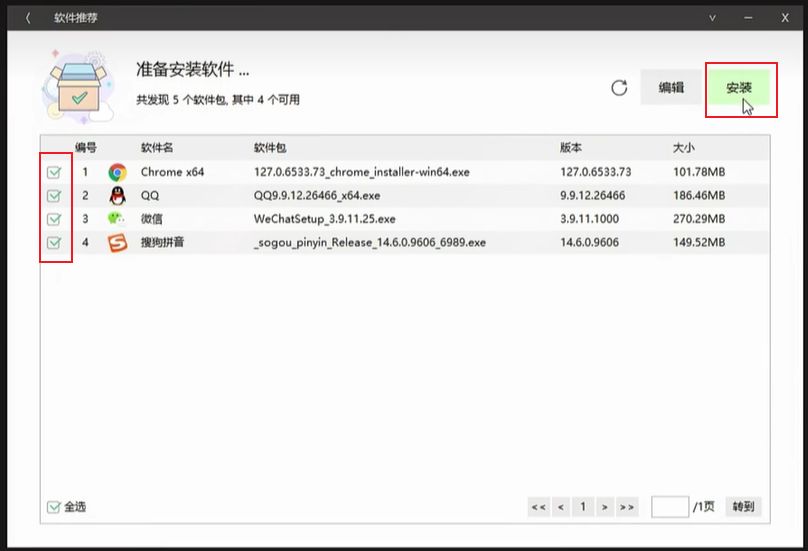Click the back arrow in the title bar

tap(28, 18)
